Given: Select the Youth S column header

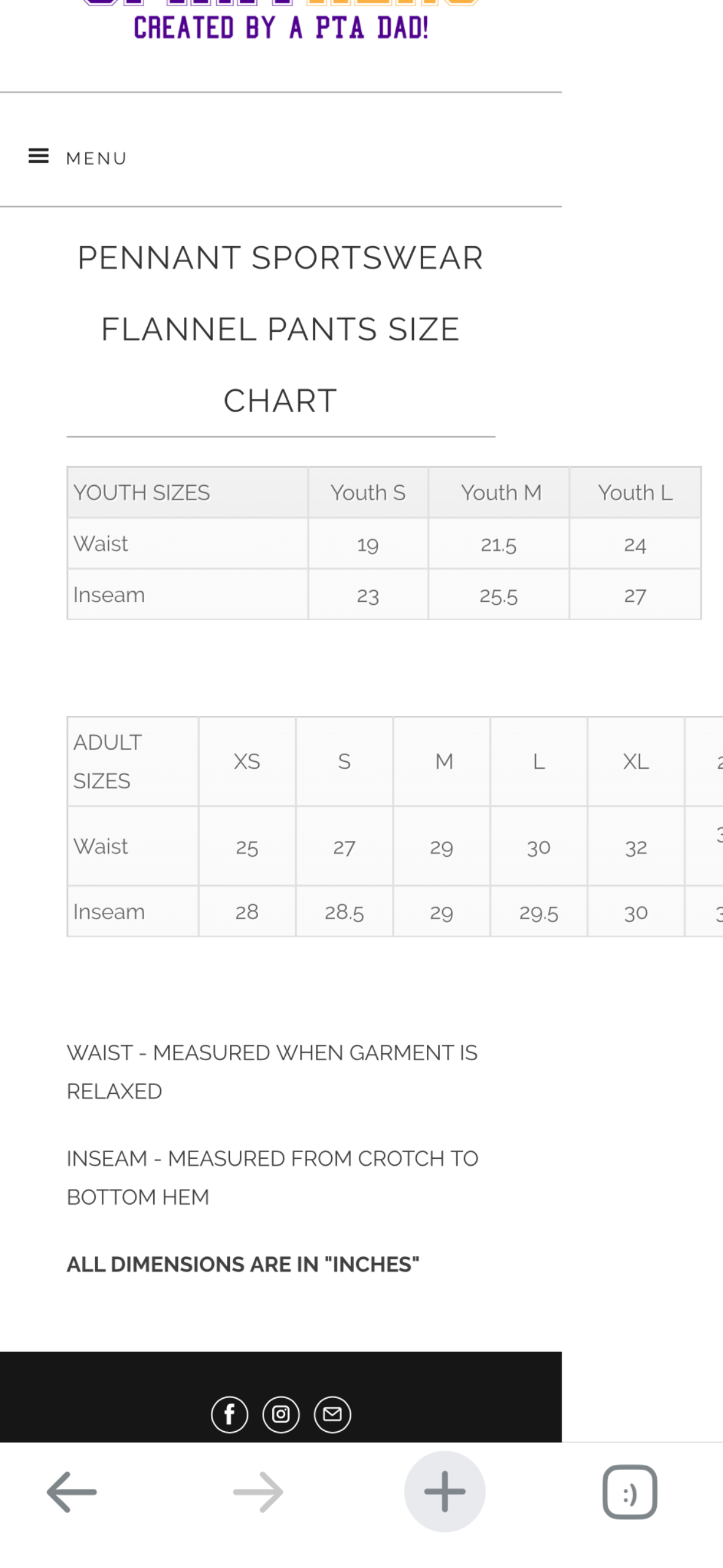Looking at the screenshot, I should (367, 491).
